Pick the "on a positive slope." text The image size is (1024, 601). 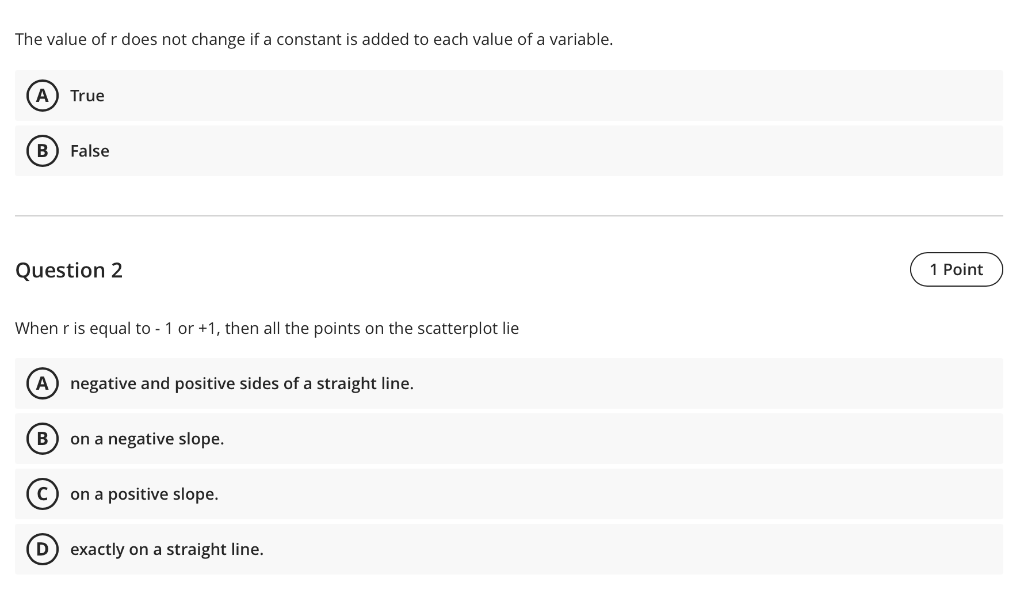(x=144, y=495)
